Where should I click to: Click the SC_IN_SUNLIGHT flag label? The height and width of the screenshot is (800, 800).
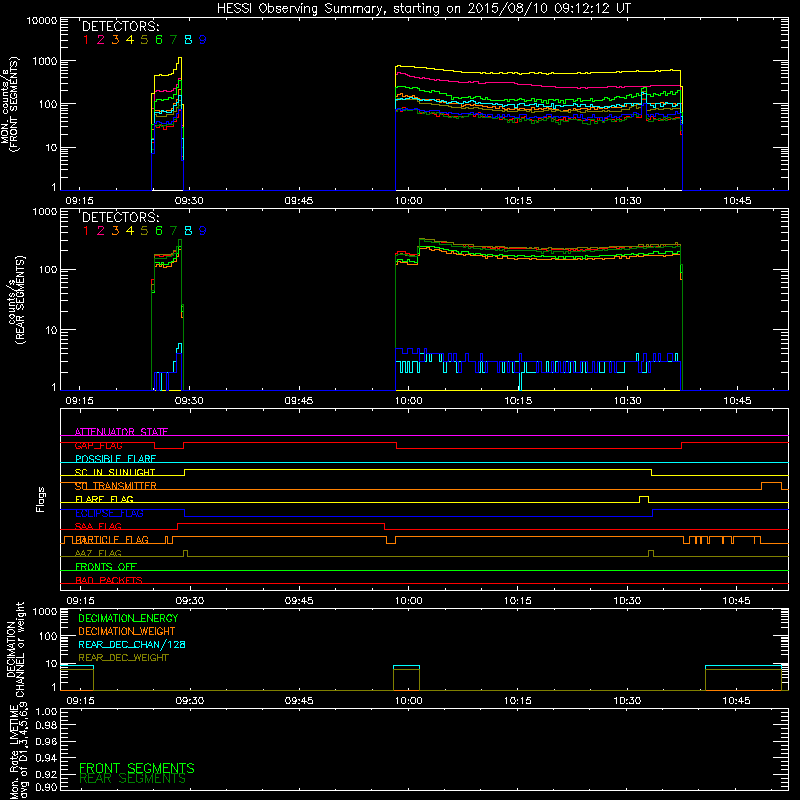[x=115, y=472]
